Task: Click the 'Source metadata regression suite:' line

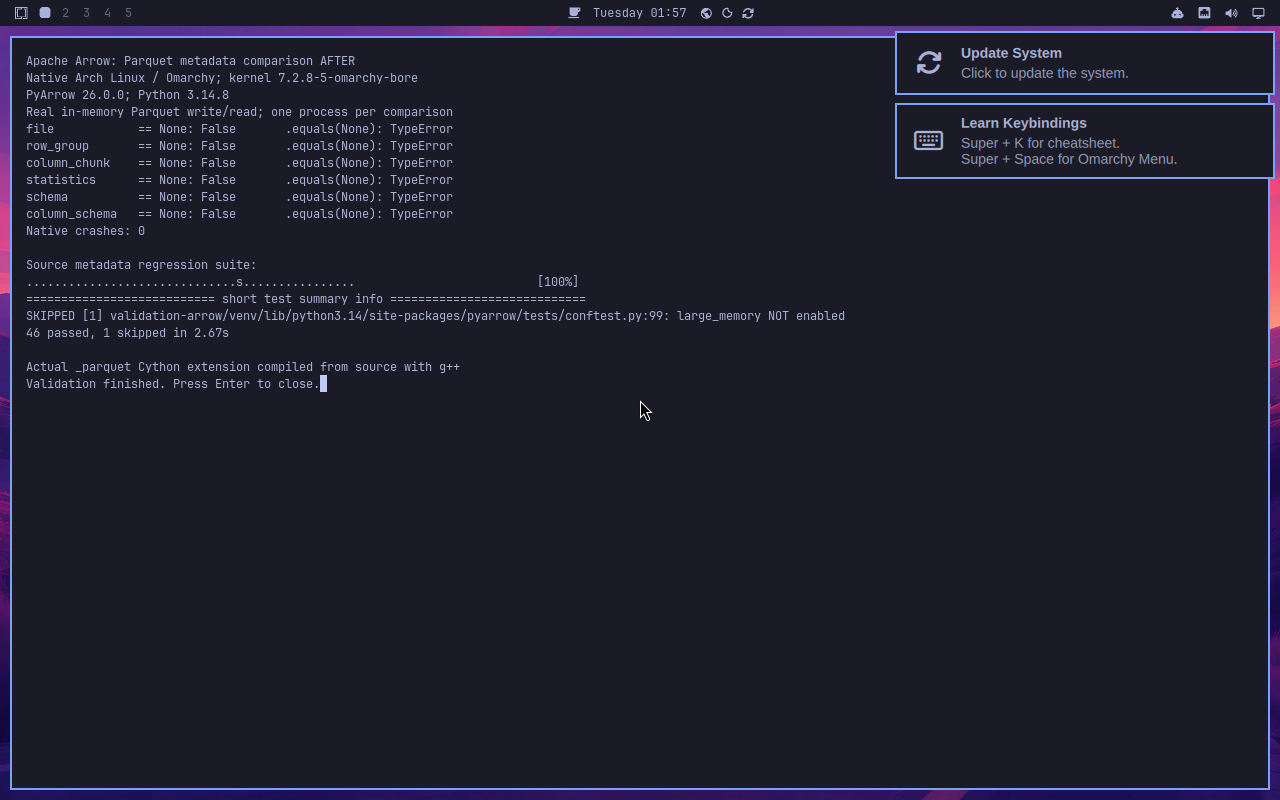Action: click(x=141, y=265)
